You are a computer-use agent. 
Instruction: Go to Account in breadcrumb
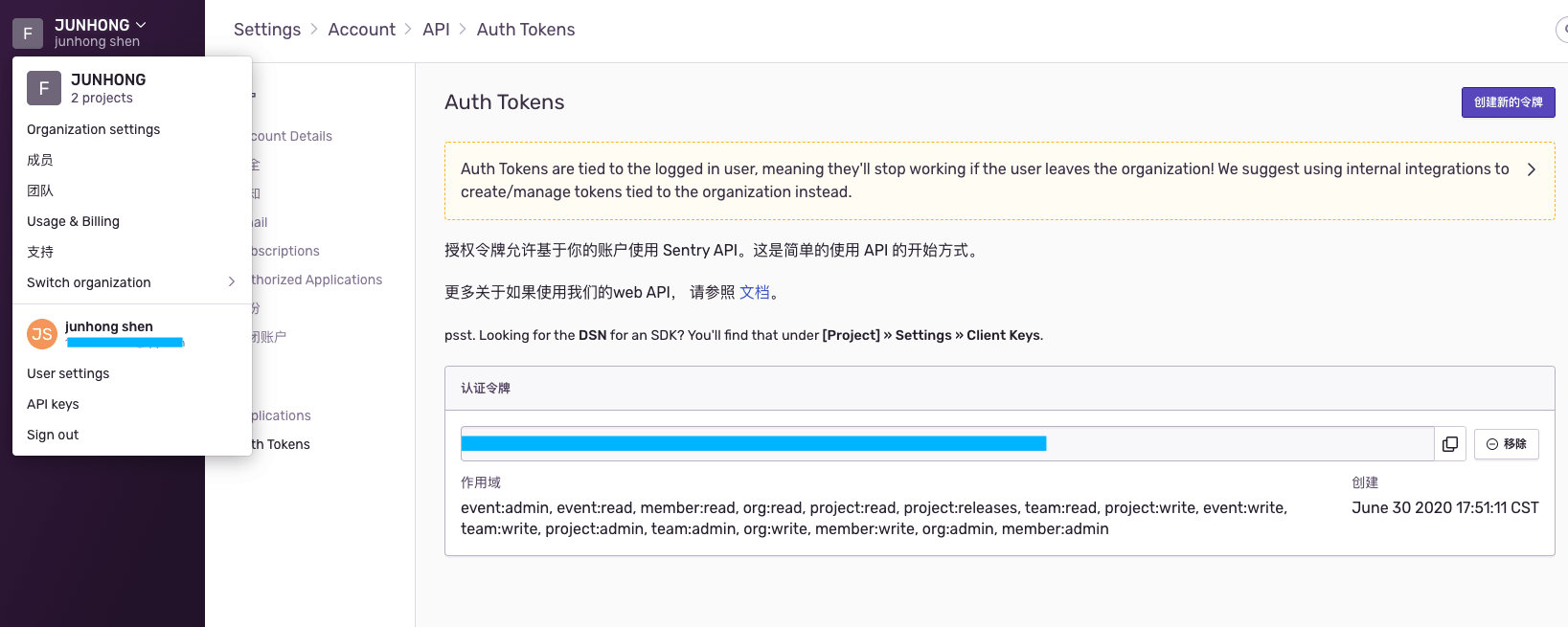361,30
